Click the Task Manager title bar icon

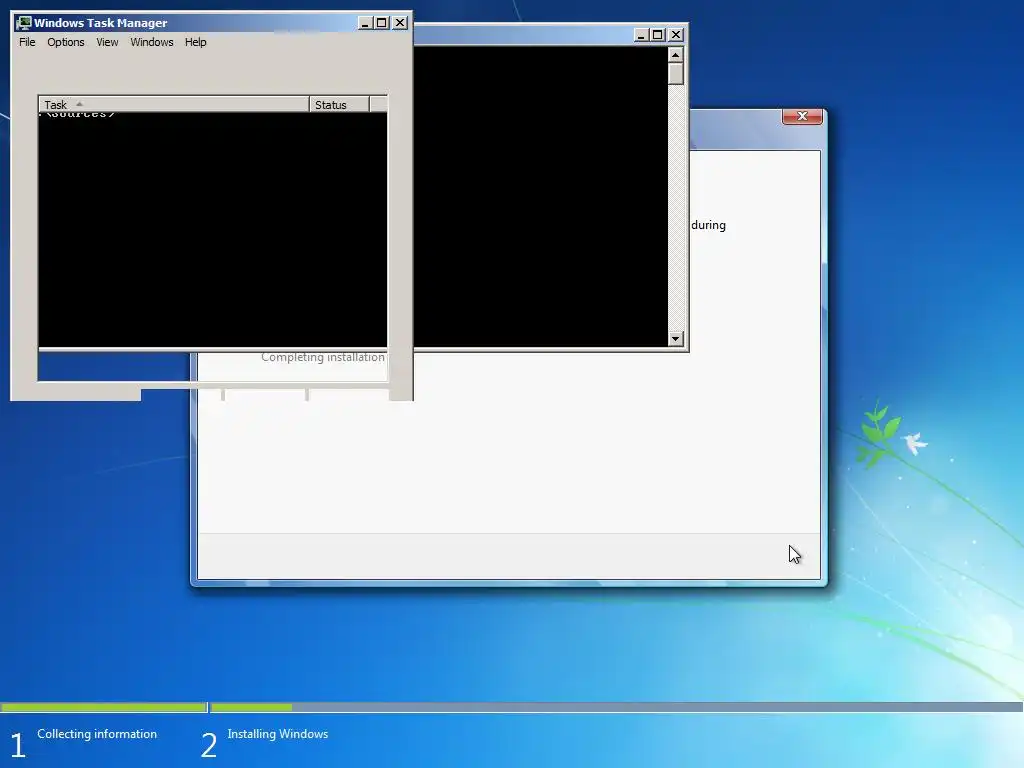24,23
